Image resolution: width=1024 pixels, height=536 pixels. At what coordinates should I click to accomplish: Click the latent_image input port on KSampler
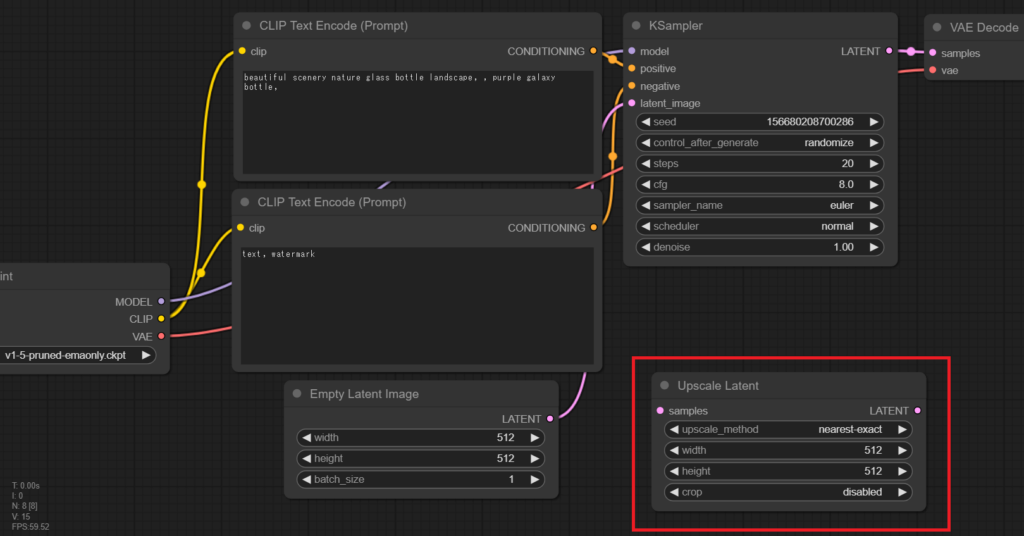click(x=631, y=103)
